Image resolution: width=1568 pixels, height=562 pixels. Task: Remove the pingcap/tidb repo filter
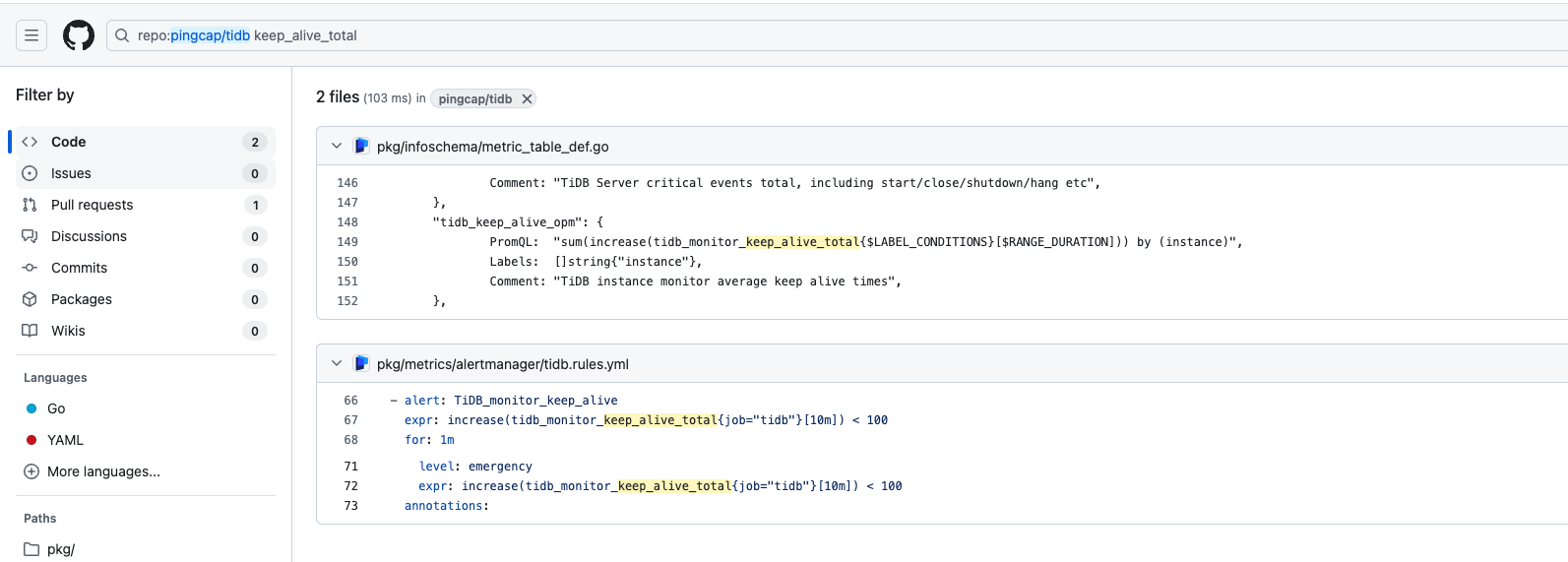pyautogui.click(x=527, y=99)
